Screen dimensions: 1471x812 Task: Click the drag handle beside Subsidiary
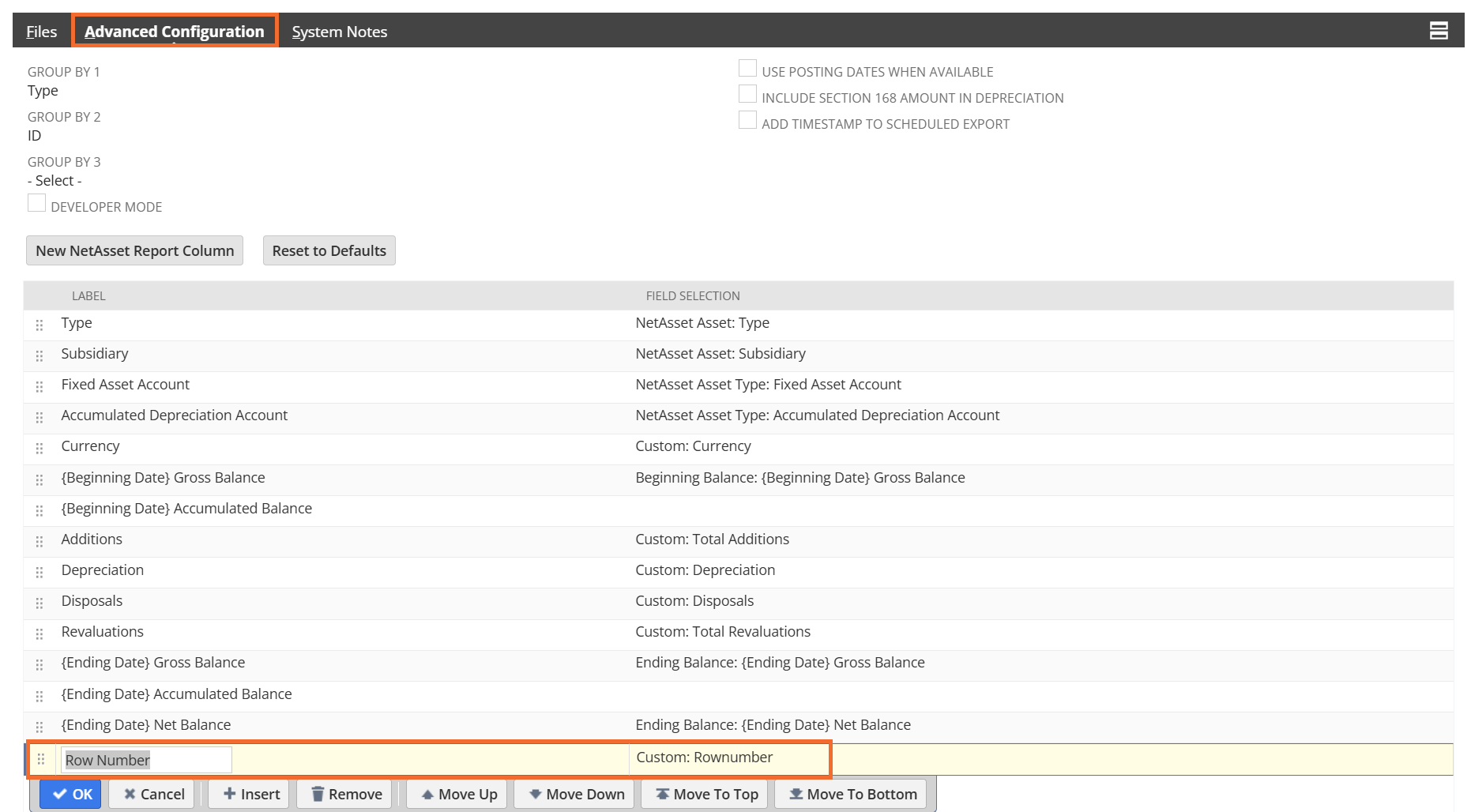(x=40, y=355)
